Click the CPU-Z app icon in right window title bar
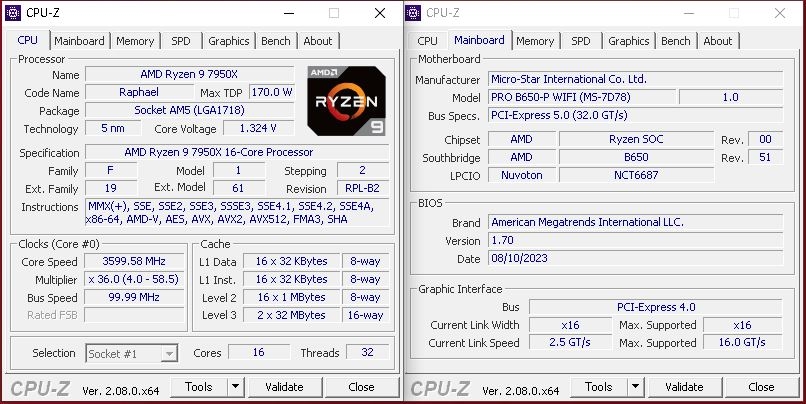Image resolution: width=806 pixels, height=404 pixels. tap(413, 13)
